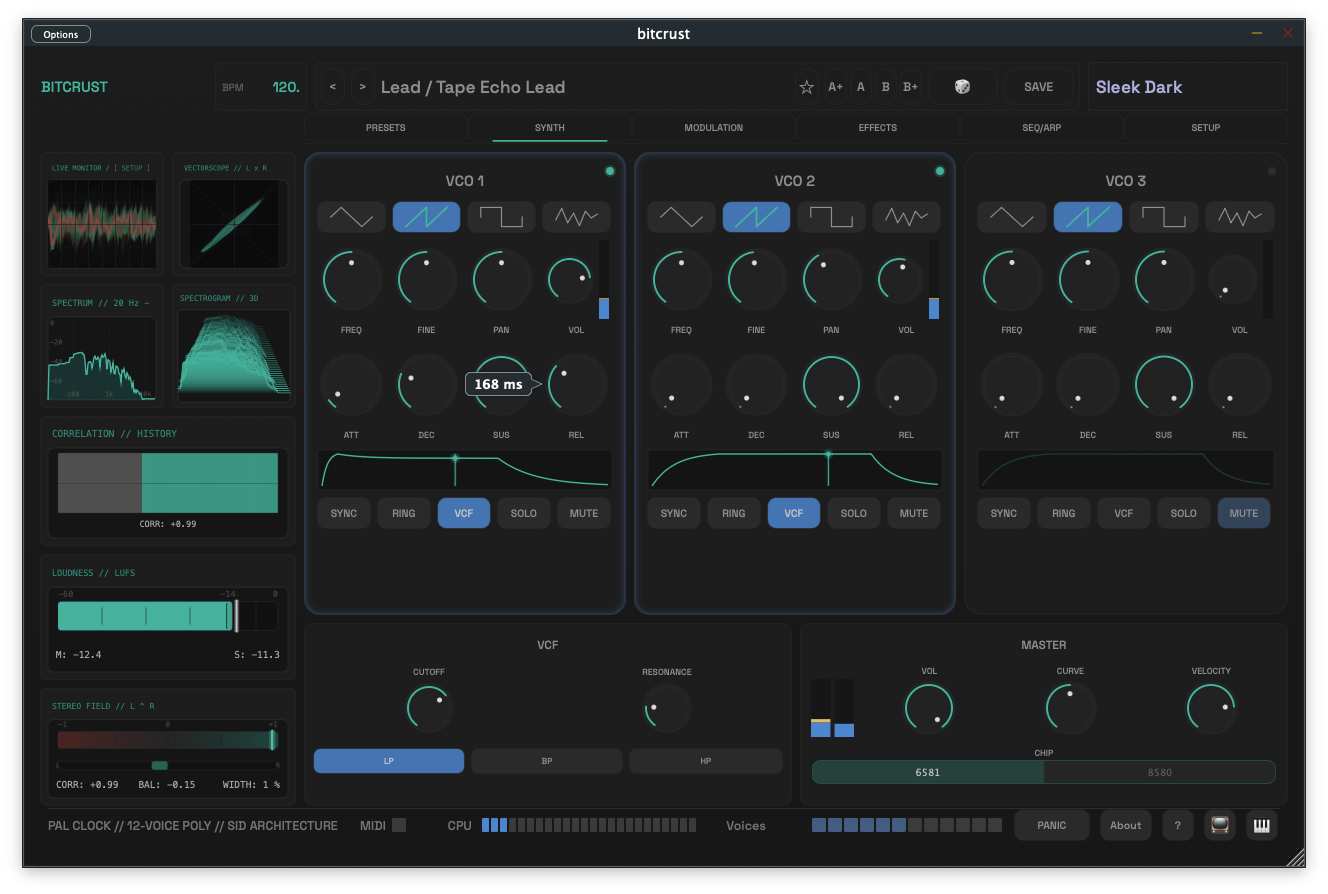Switch filter mode to HP
The width and height of the screenshot is (1328, 894).
click(705, 761)
